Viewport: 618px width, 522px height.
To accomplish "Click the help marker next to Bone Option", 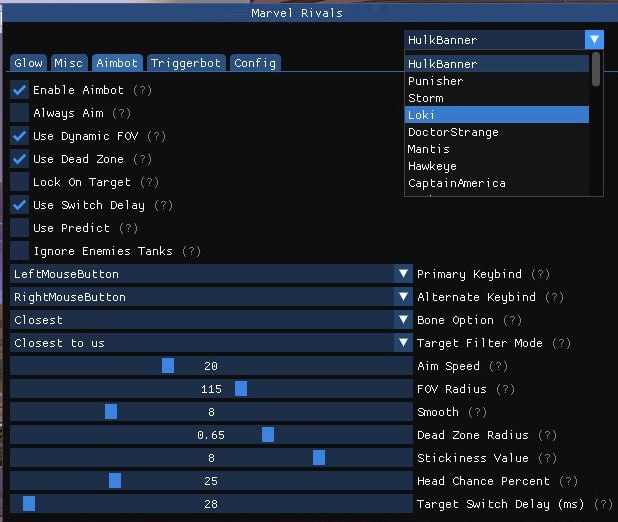I will (512, 320).
